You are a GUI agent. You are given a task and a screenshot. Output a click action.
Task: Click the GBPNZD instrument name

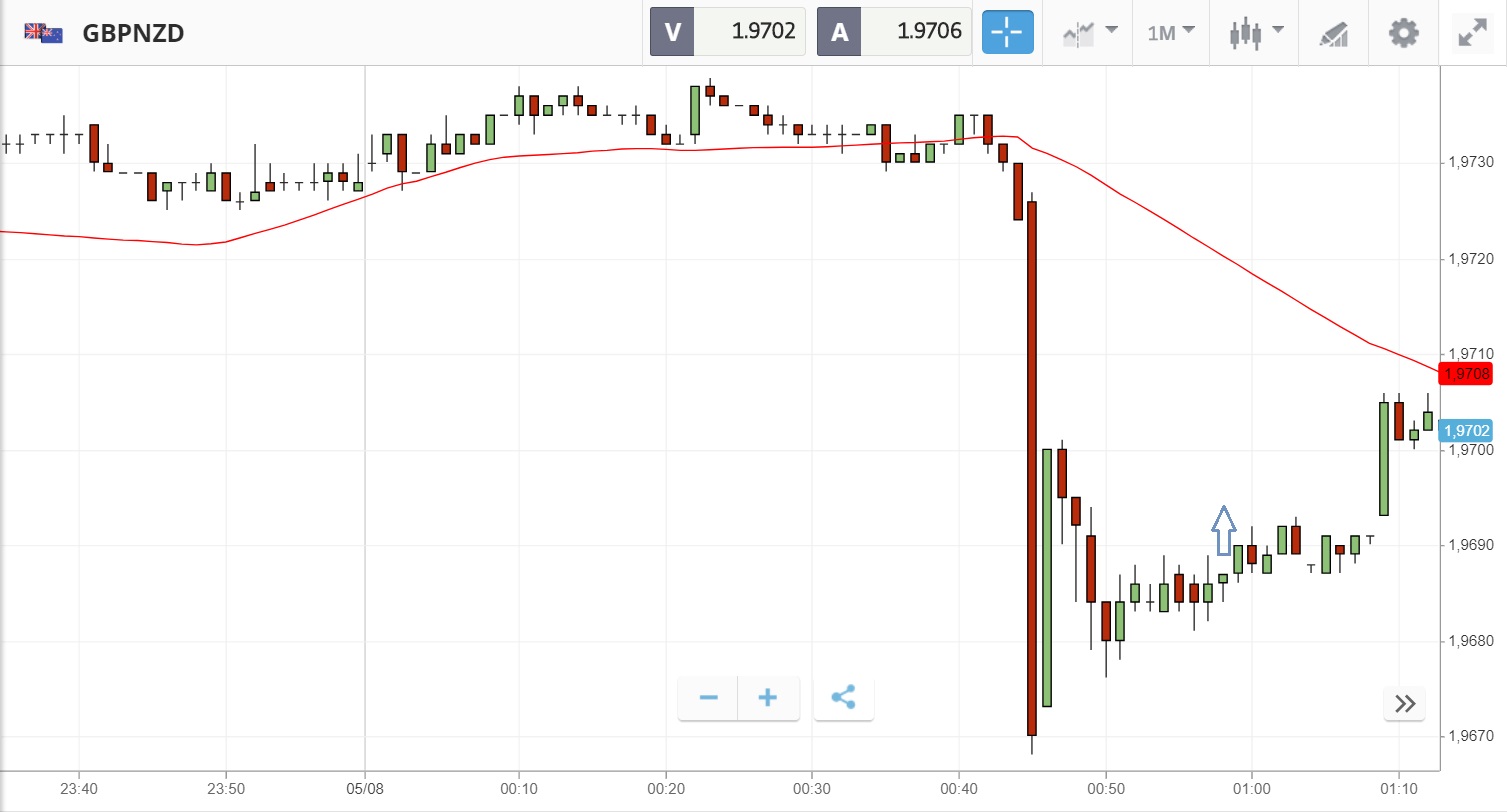click(133, 33)
